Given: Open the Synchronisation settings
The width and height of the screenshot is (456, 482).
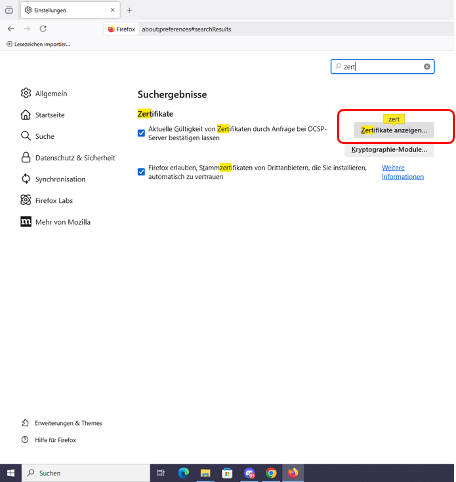Looking at the screenshot, I should 53,179.
